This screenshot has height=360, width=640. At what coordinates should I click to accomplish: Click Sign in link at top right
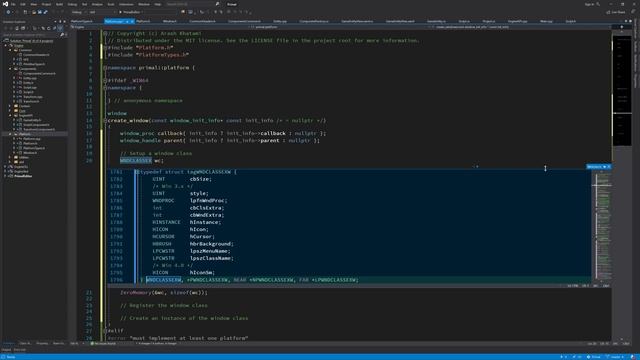pyautogui.click(x=589, y=4)
